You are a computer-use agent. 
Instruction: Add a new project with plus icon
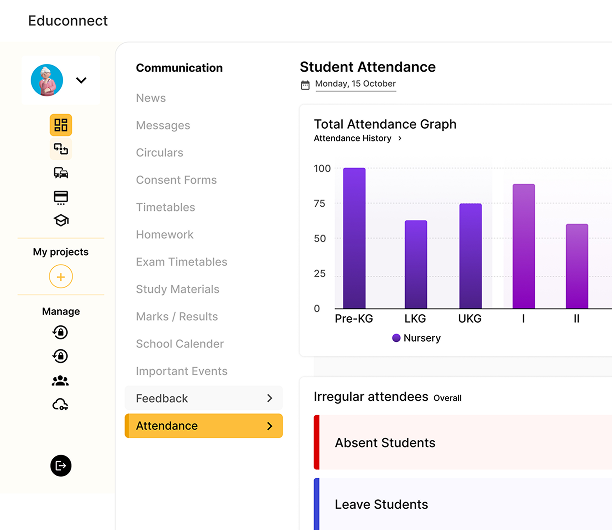[x=61, y=277]
